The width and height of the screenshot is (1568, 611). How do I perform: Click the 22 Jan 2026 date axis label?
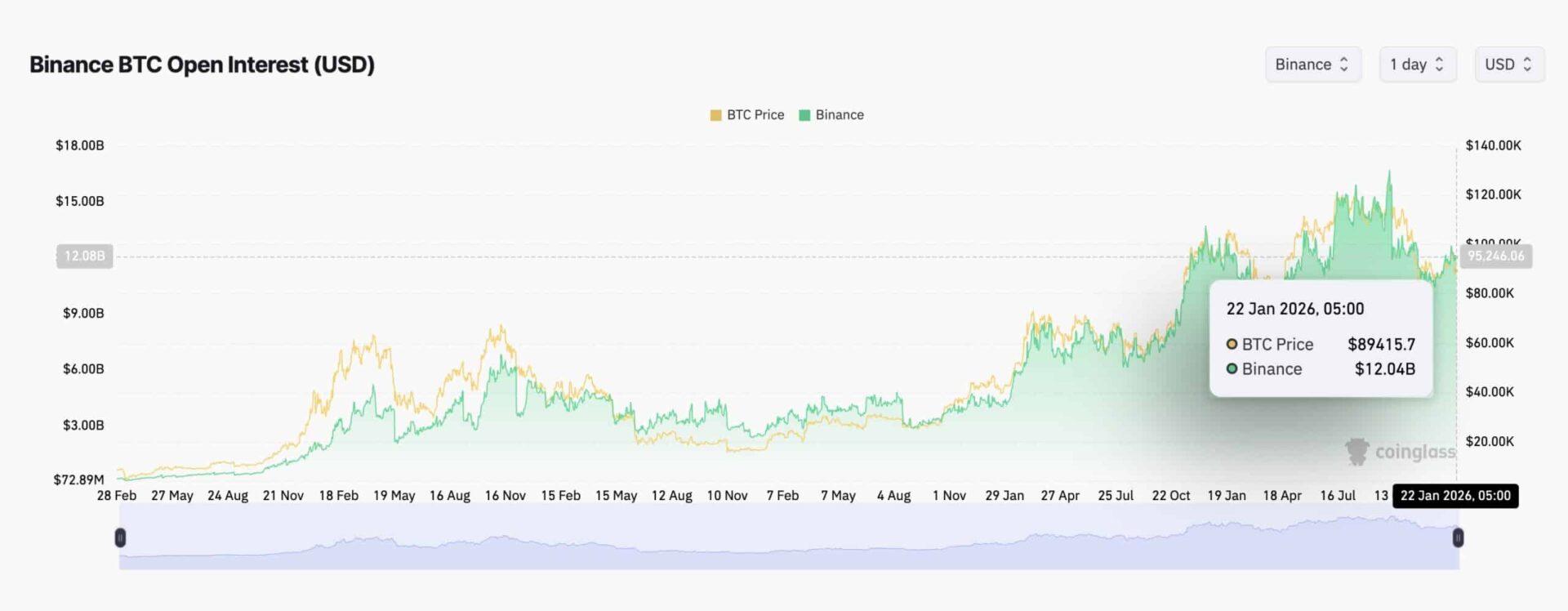coord(1455,496)
